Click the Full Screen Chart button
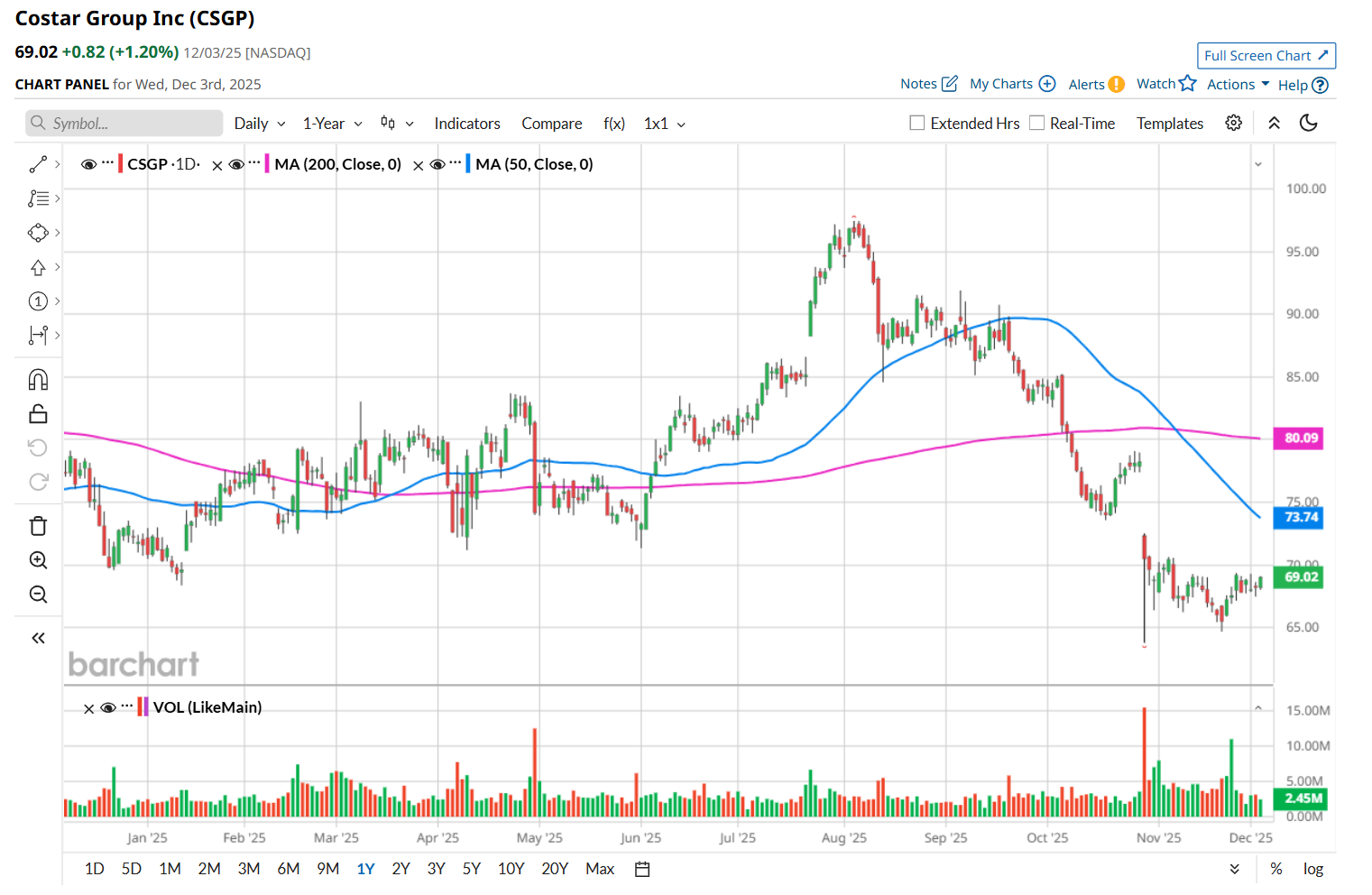This screenshot has width=1372, height=895. [x=1266, y=56]
